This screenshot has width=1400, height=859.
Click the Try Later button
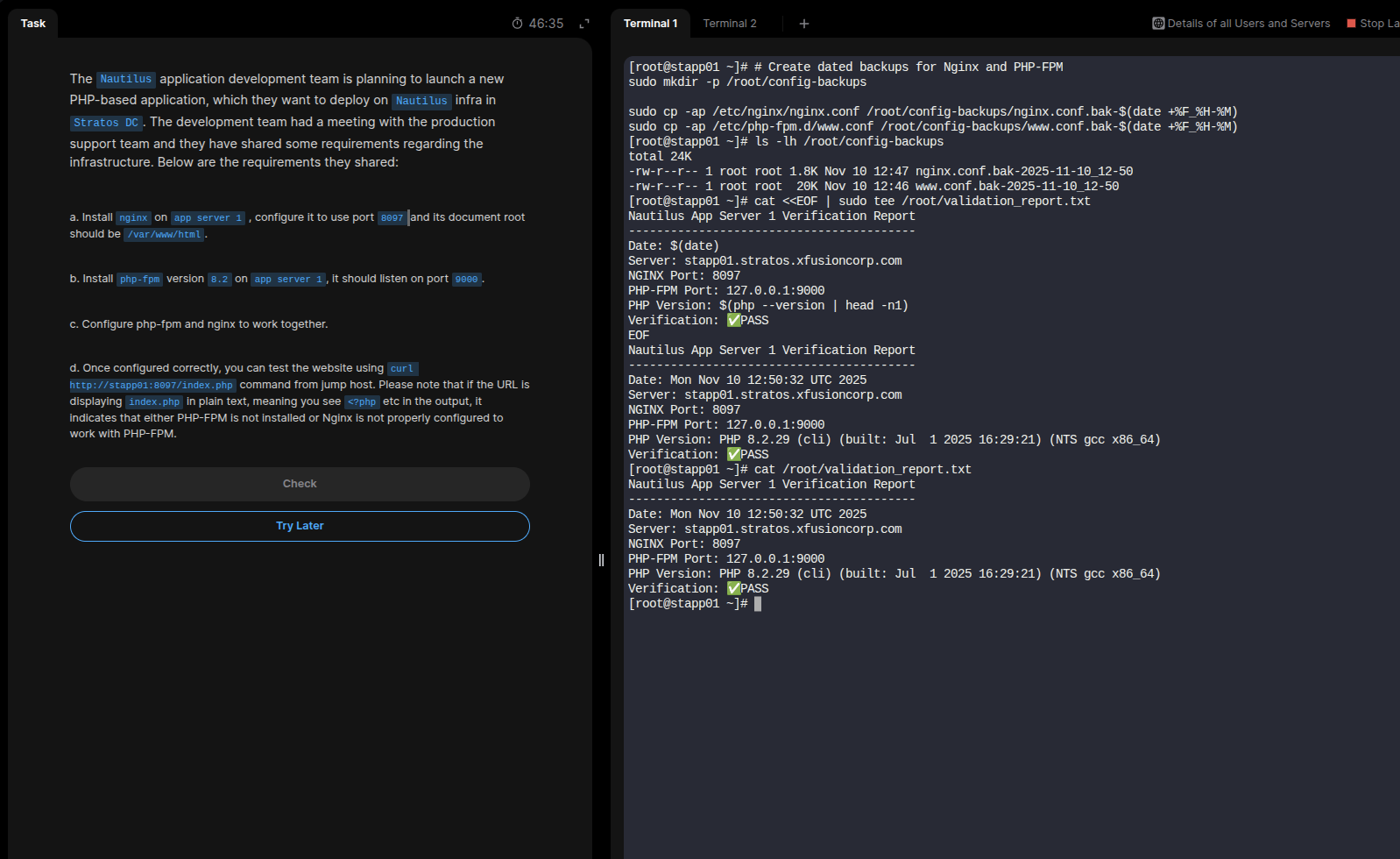point(300,526)
